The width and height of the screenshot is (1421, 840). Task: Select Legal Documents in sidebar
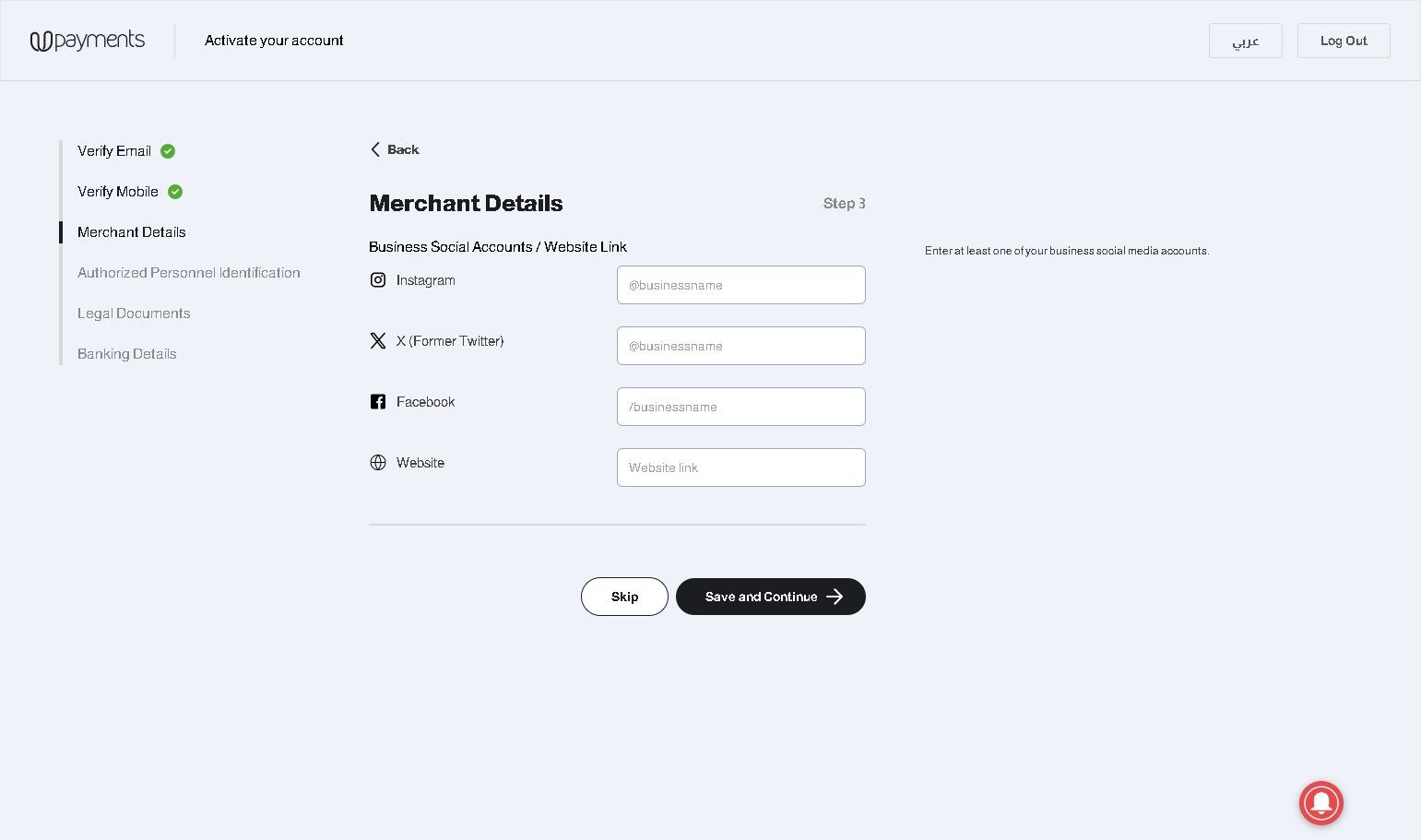[x=134, y=314]
